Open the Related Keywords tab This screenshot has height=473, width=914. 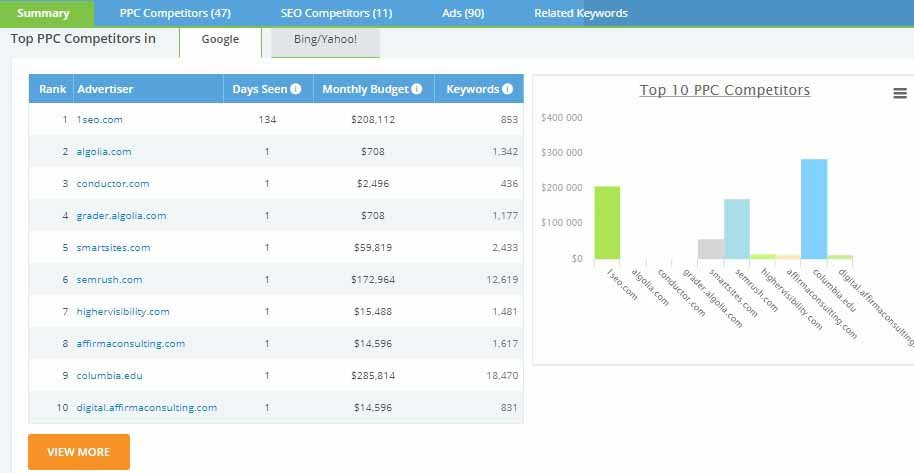pos(581,13)
